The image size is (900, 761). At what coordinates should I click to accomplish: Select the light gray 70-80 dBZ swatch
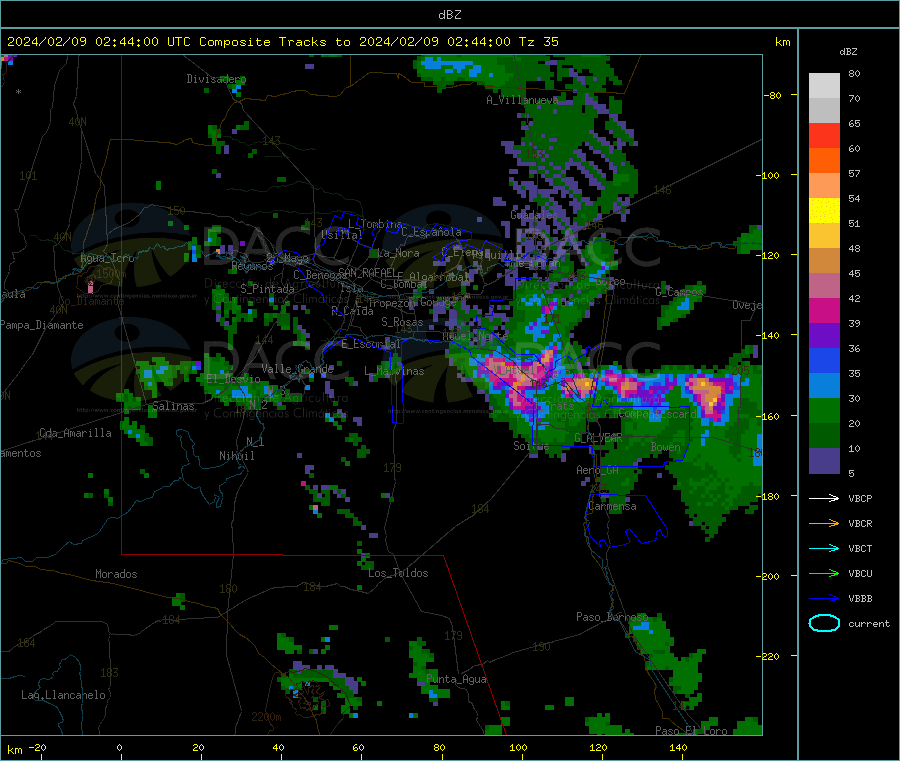(824, 86)
